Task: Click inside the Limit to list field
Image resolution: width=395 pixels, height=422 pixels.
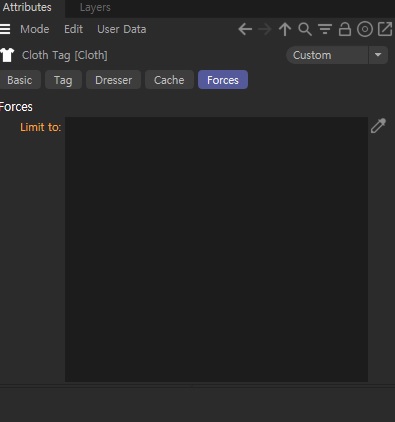Action: pos(216,249)
